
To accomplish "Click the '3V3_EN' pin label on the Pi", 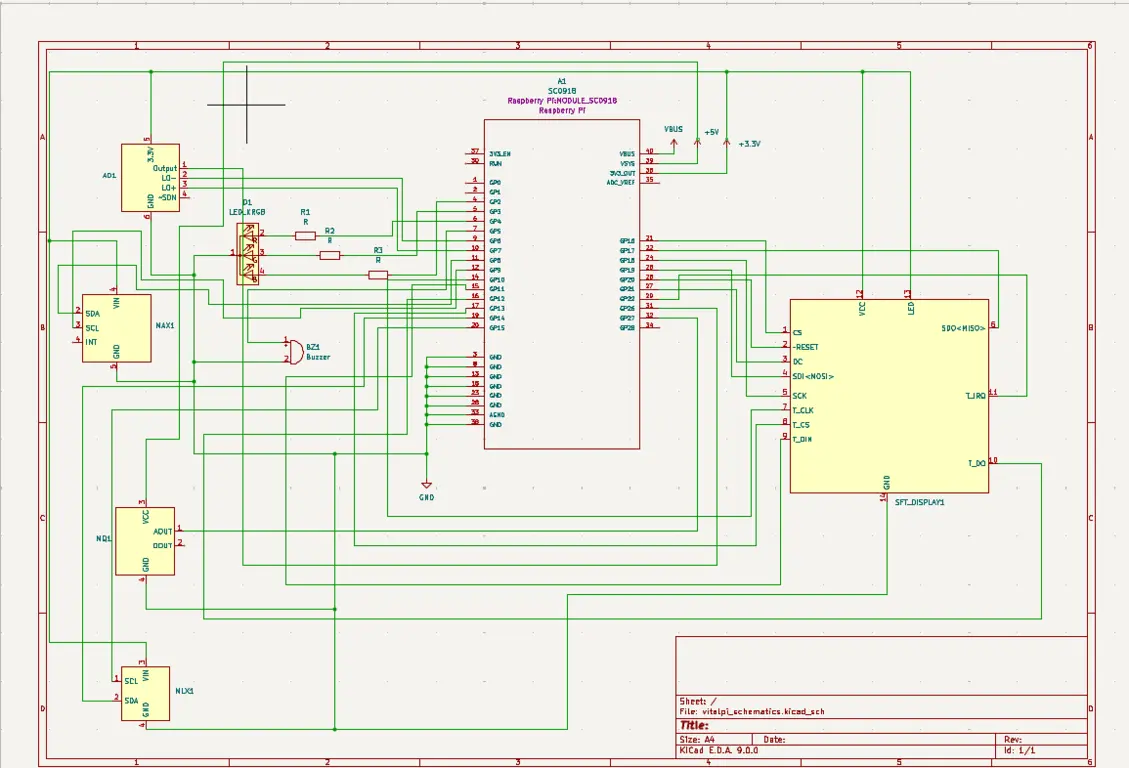I will pos(500,154).
